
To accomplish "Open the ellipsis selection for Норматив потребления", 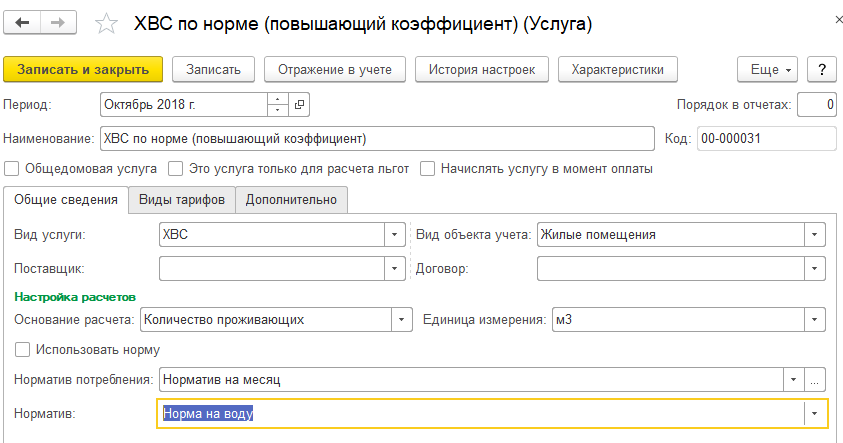I will (817, 380).
